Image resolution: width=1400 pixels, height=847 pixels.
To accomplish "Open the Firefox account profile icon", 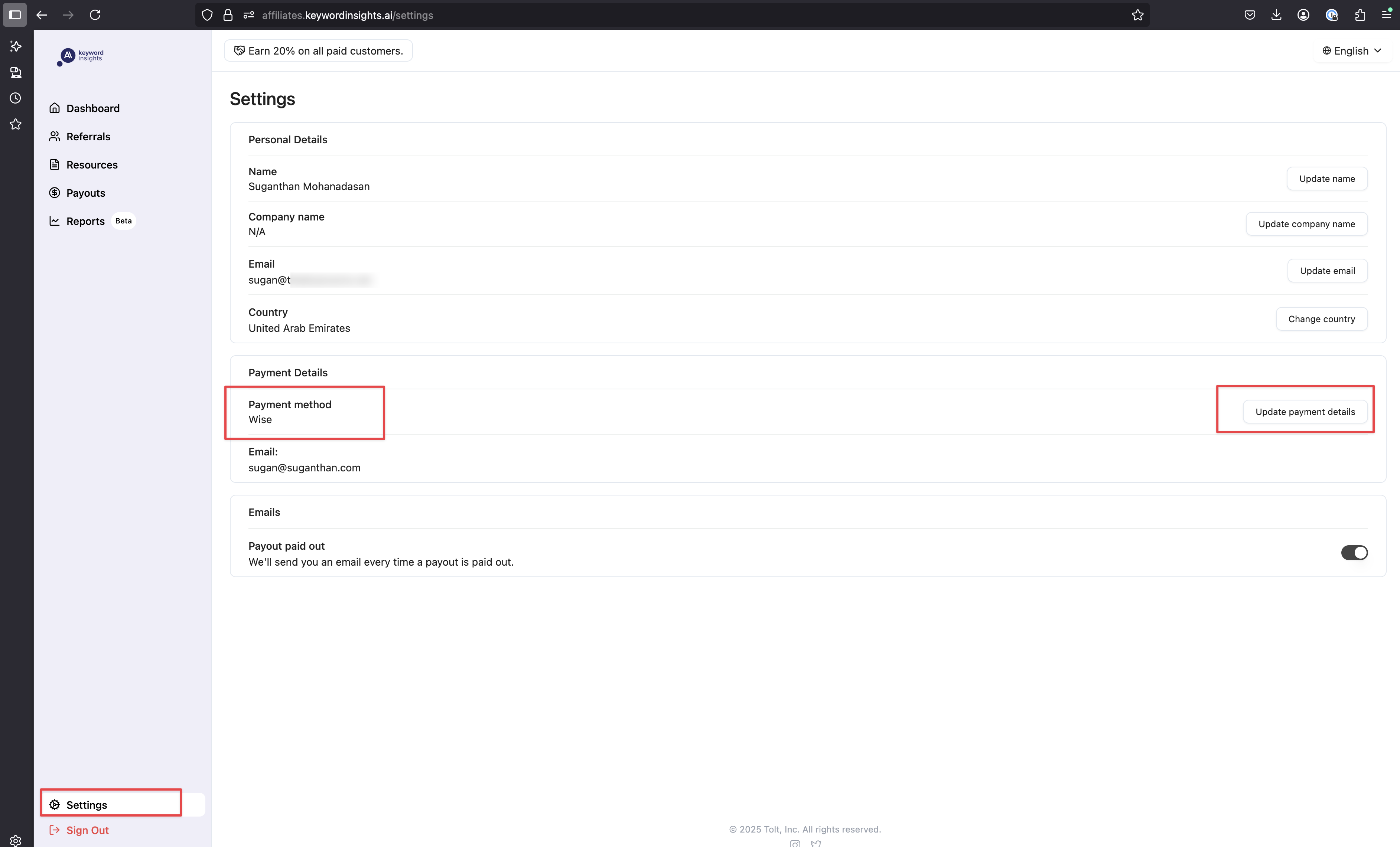I will click(1303, 15).
